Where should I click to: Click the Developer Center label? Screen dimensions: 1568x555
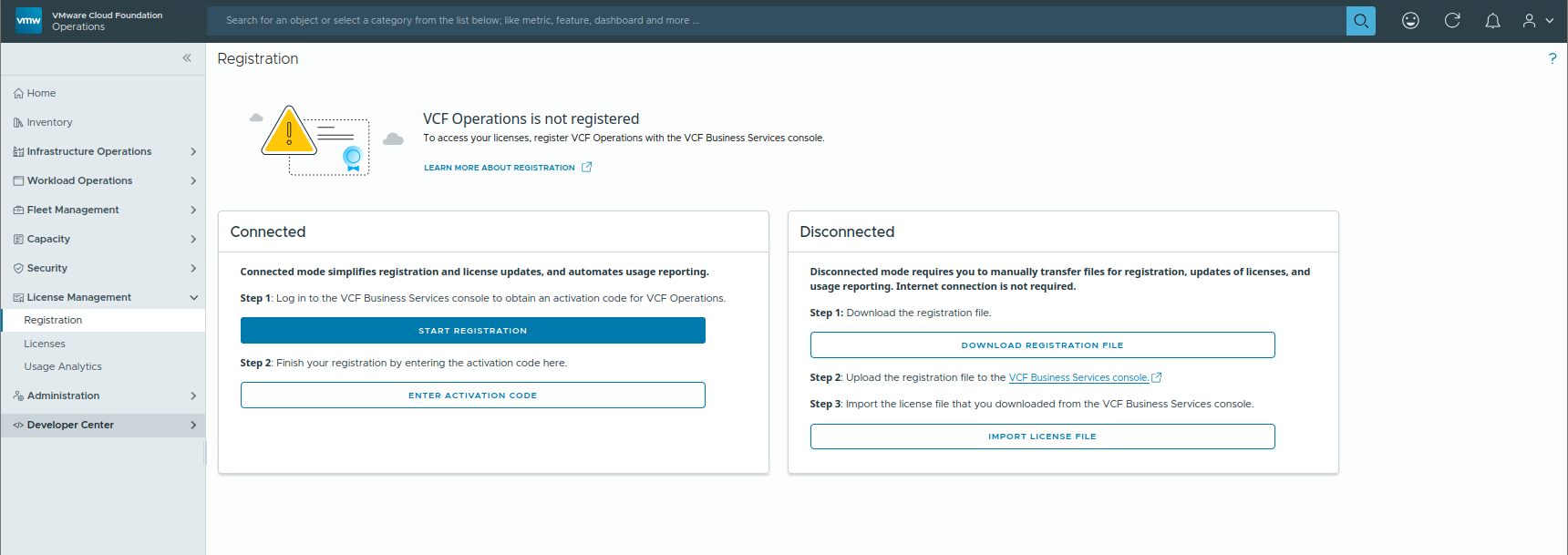70,425
